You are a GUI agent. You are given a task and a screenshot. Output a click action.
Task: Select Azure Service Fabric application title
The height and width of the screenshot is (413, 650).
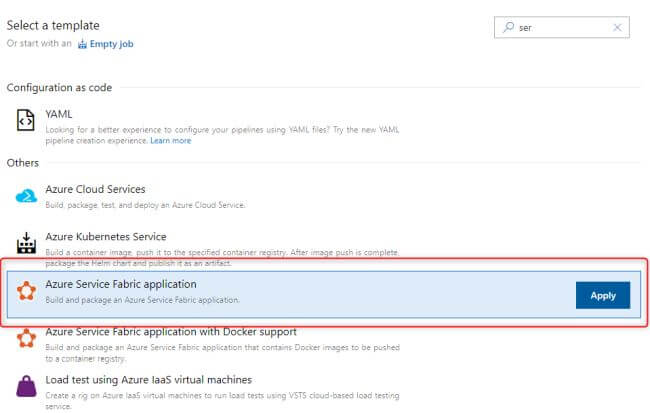121,284
